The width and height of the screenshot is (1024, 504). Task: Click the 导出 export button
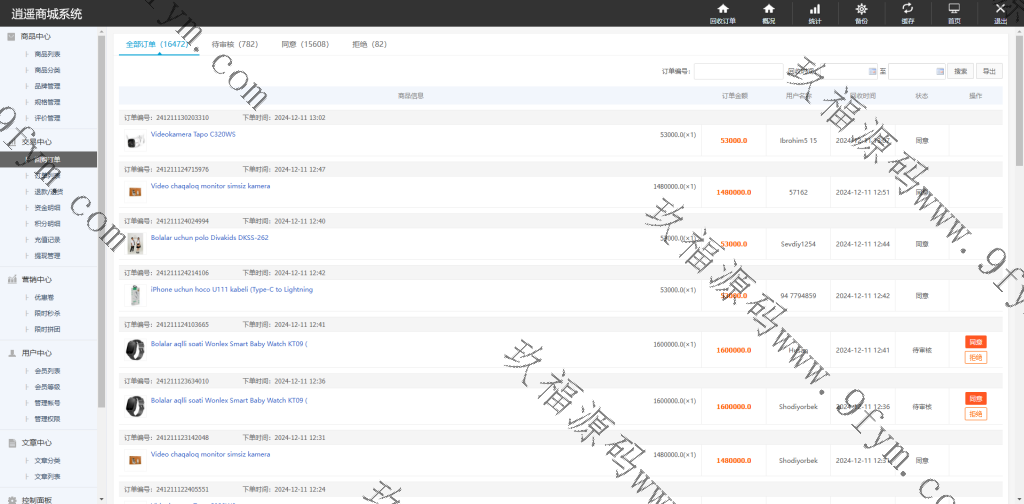988,71
